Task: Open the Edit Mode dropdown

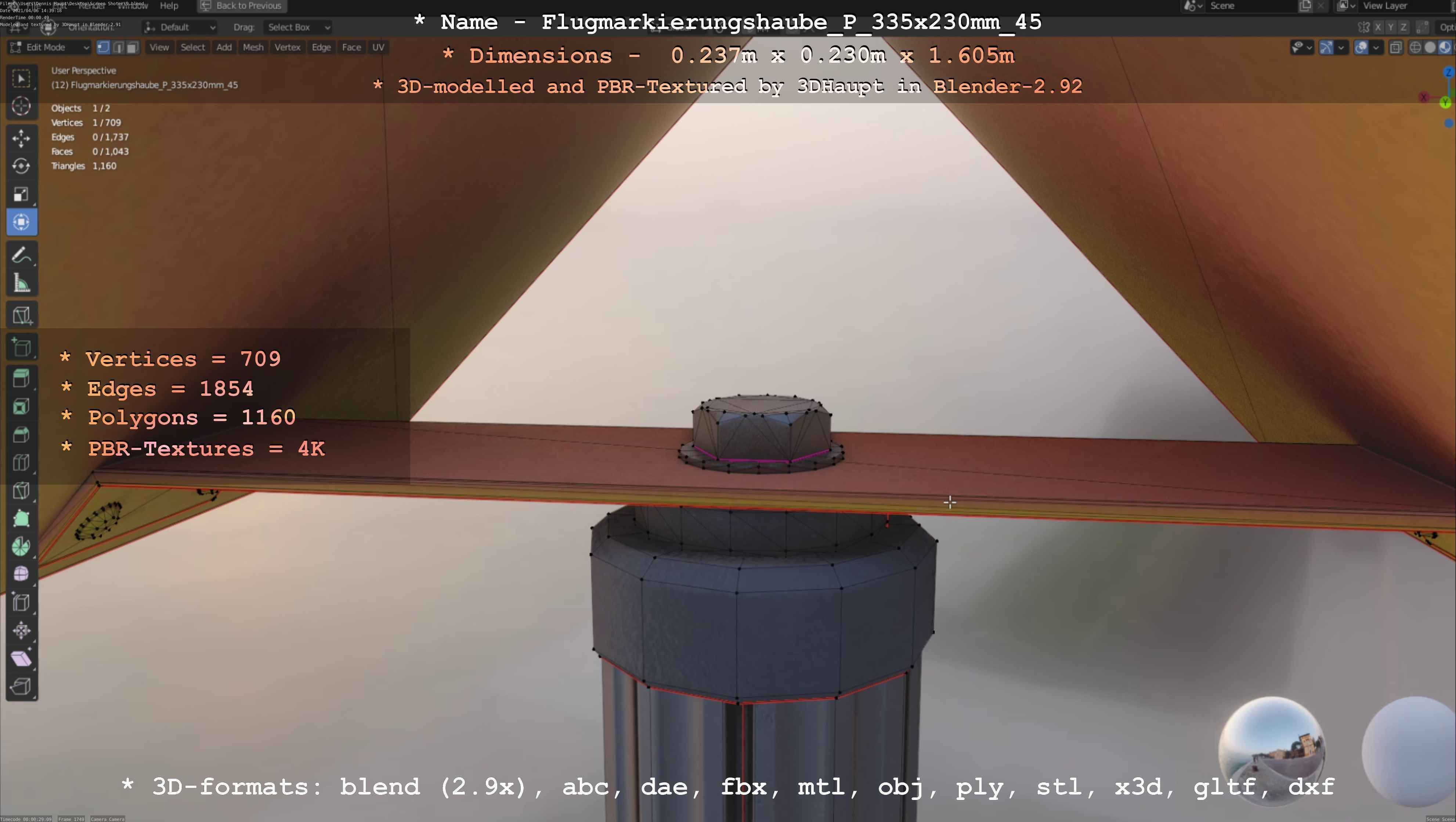Action: tap(50, 47)
